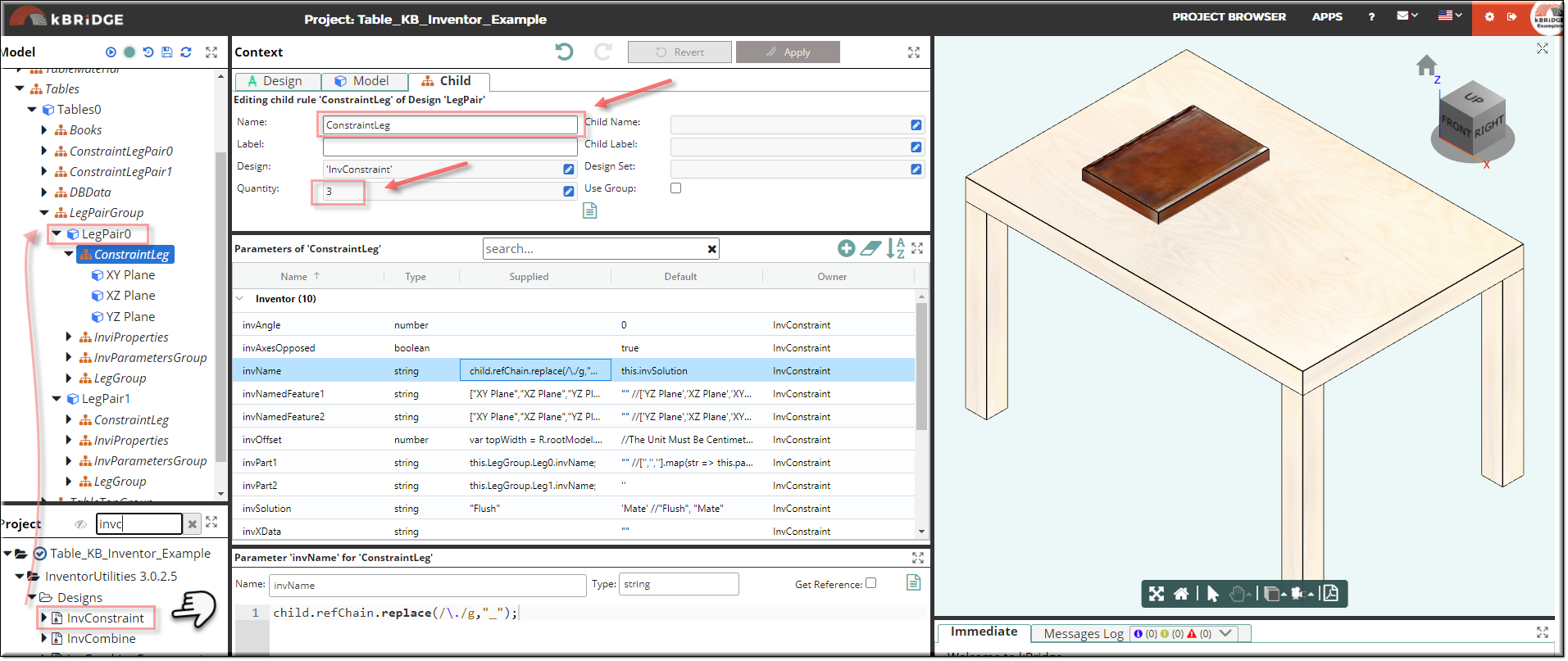Click the undo arrow in Context panel
The image size is (1568, 661).
(x=564, y=52)
